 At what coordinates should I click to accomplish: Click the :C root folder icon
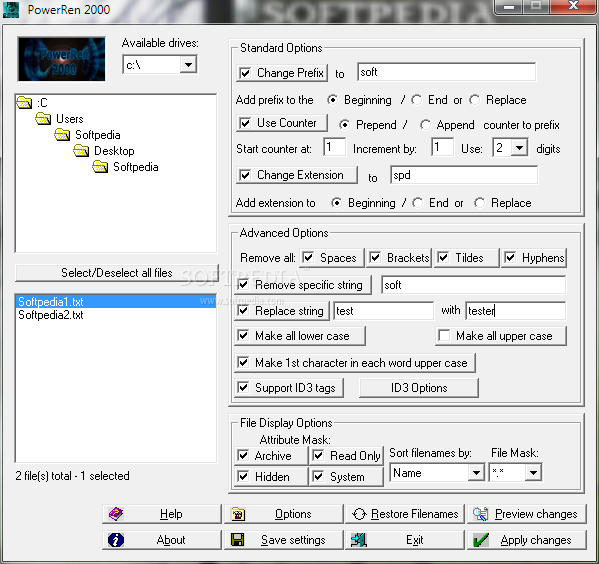point(24,102)
